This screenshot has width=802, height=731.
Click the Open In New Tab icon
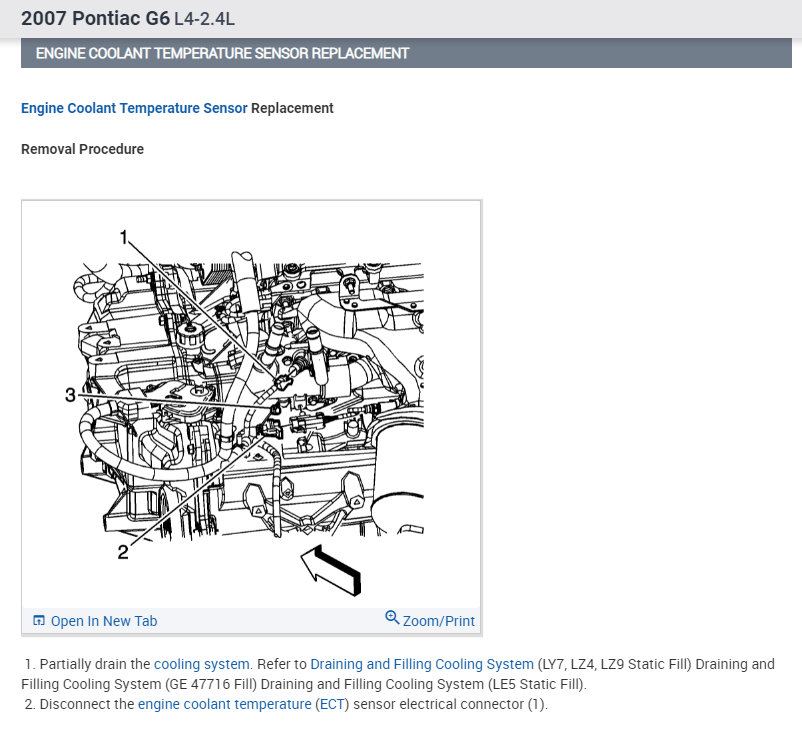39,621
